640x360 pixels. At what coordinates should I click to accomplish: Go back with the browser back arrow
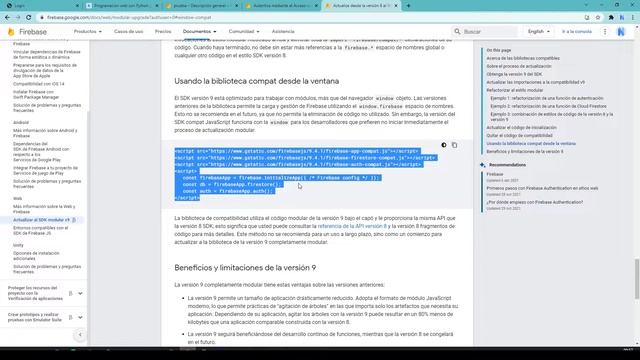tap(7, 18)
